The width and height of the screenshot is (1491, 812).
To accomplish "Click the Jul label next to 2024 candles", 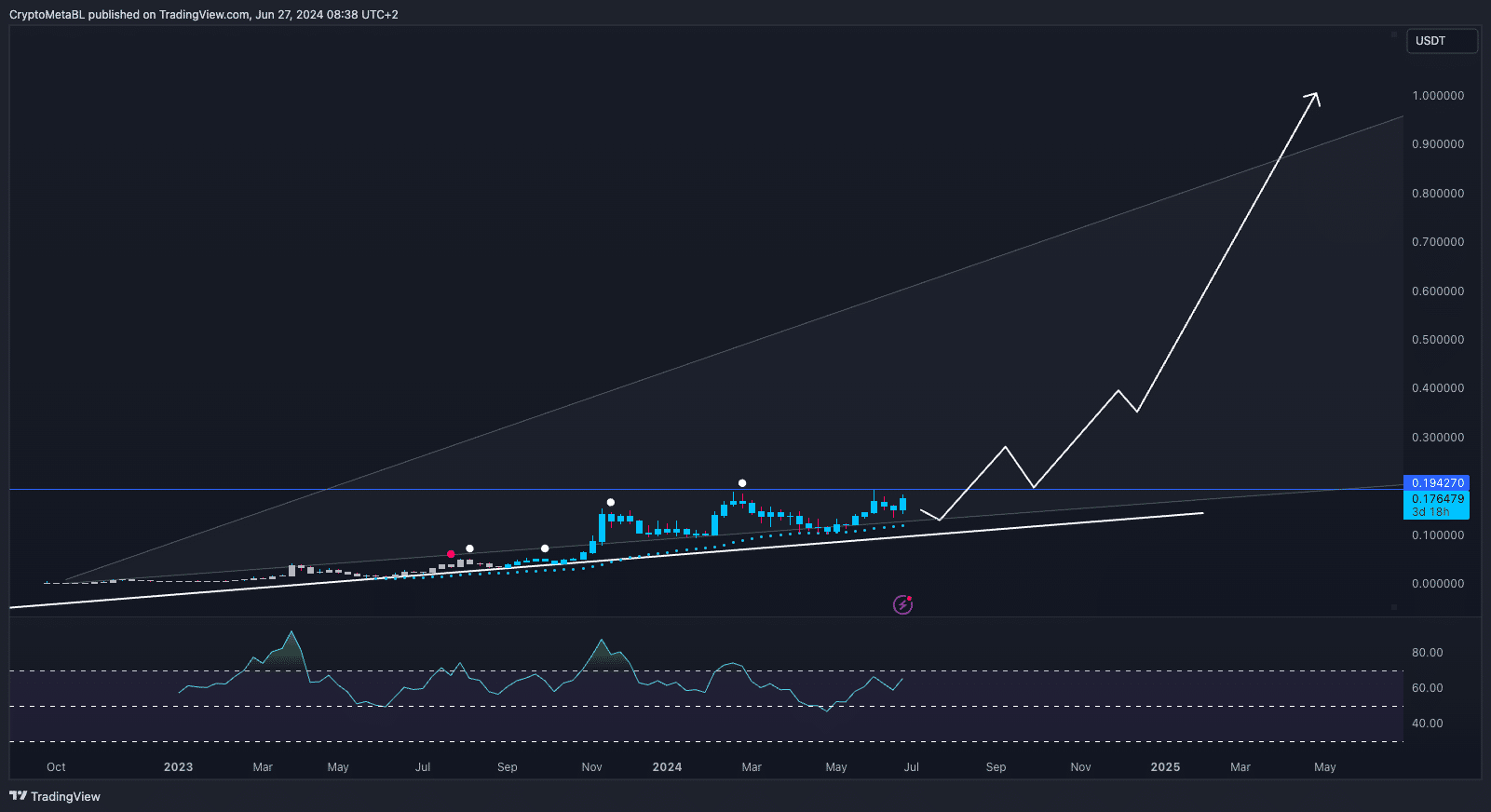I will [x=911, y=767].
